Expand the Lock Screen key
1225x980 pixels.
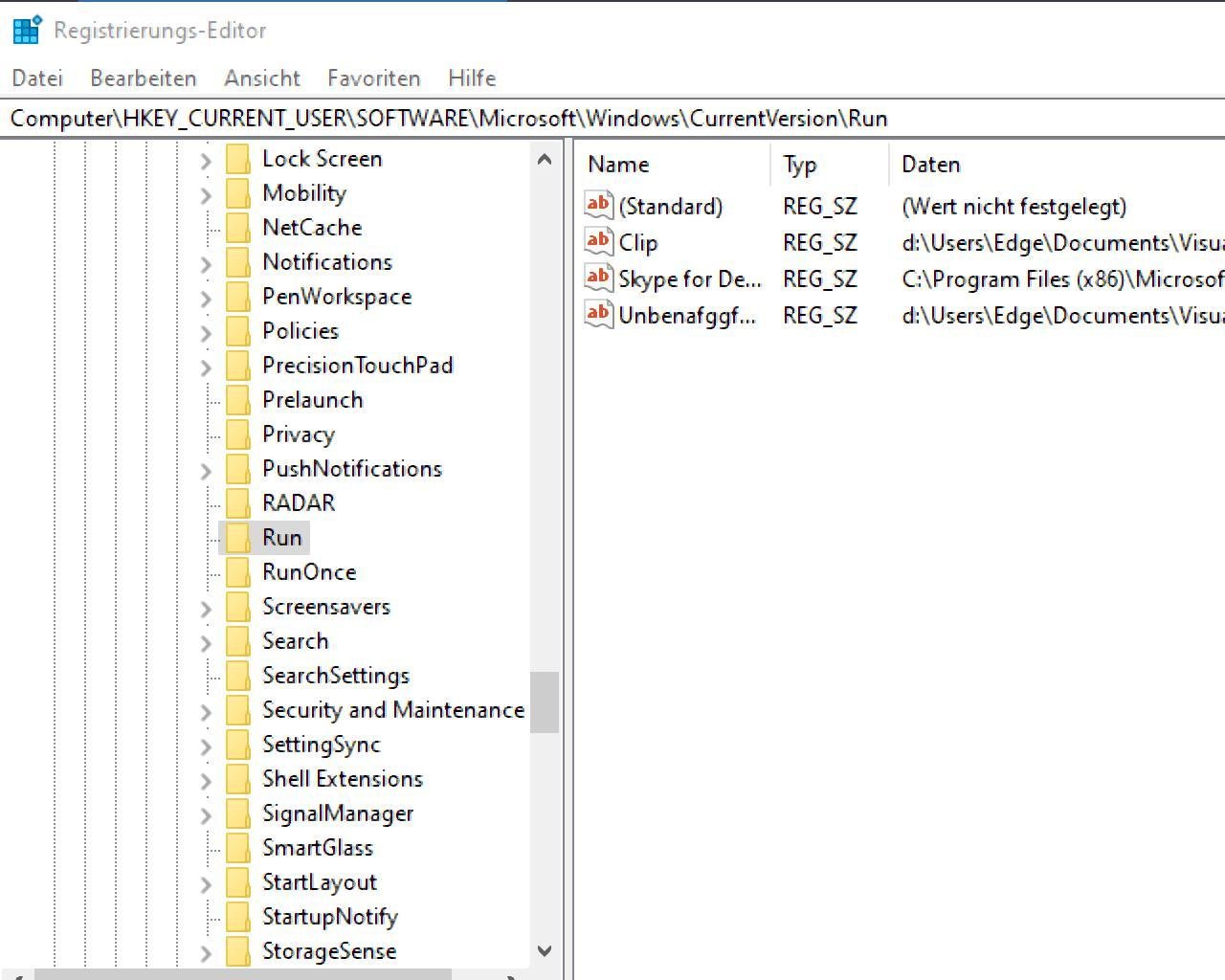tap(206, 161)
